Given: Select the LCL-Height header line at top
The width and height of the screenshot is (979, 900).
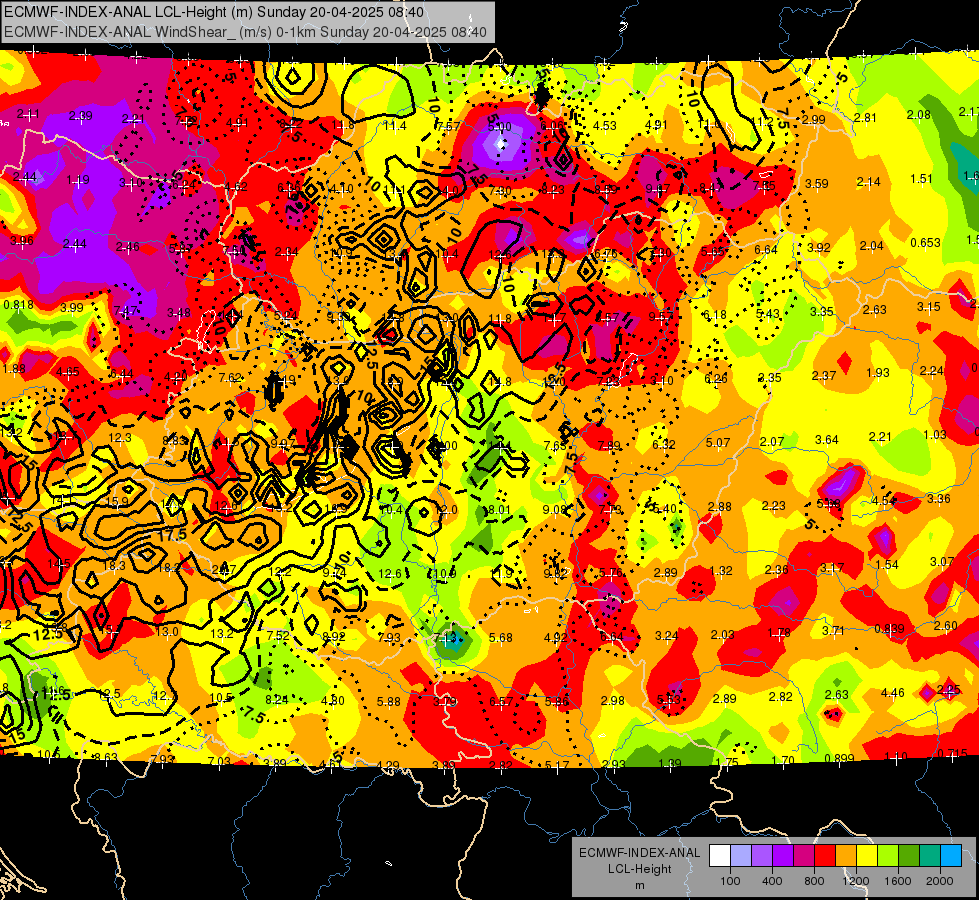Looking at the screenshot, I should [x=214, y=12].
